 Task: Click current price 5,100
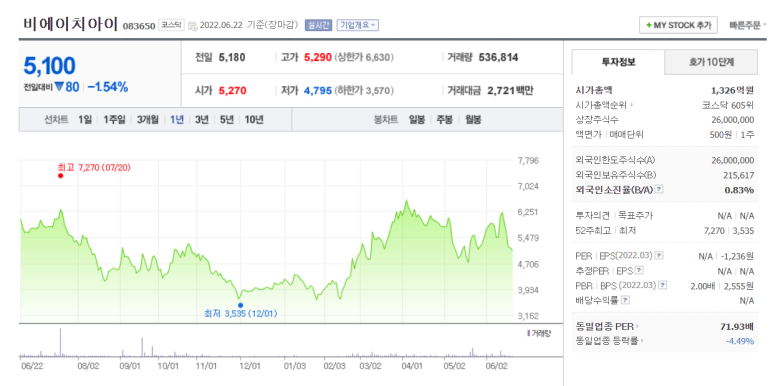coord(50,66)
